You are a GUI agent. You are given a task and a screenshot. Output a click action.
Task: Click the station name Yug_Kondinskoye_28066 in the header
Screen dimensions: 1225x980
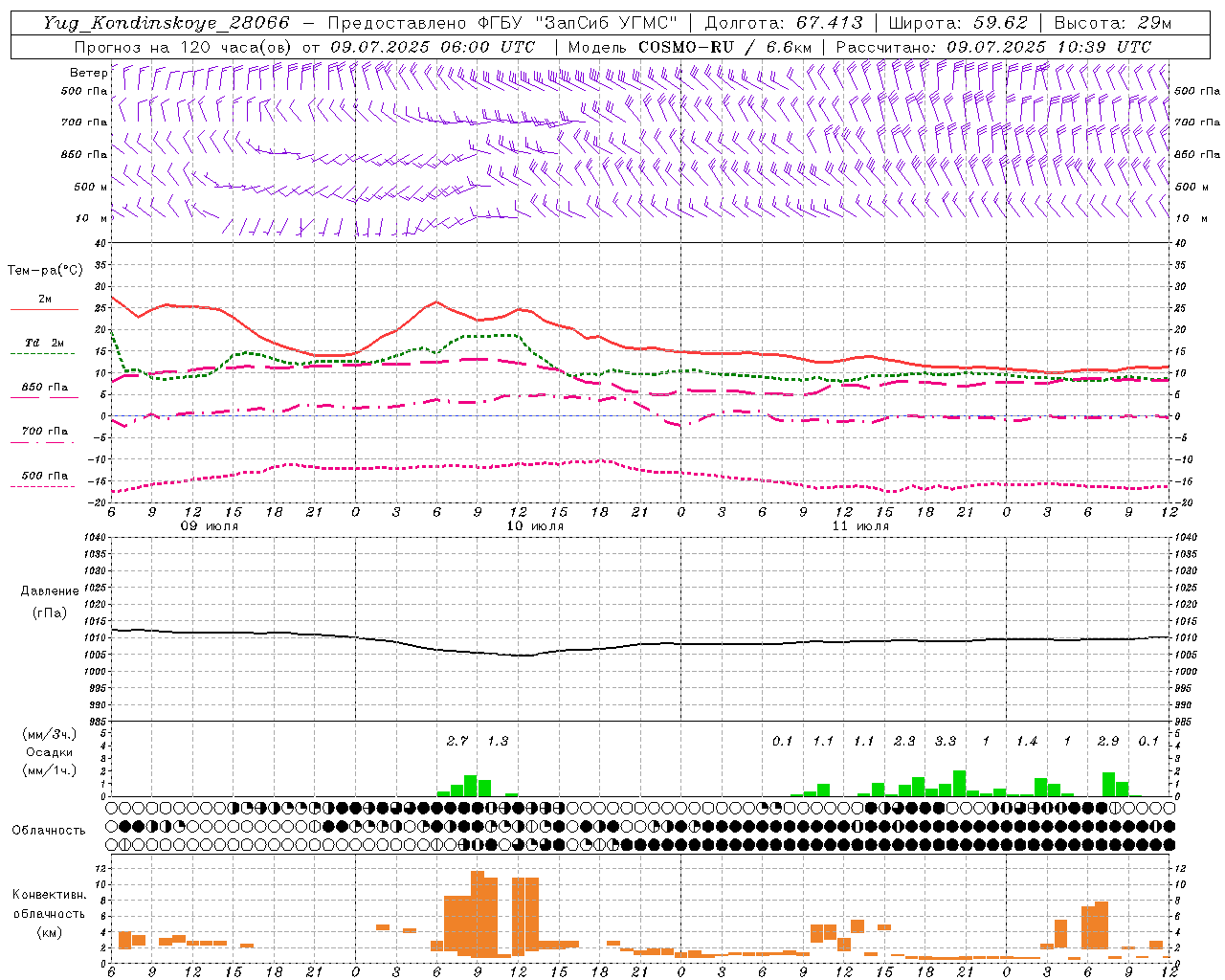167,23
